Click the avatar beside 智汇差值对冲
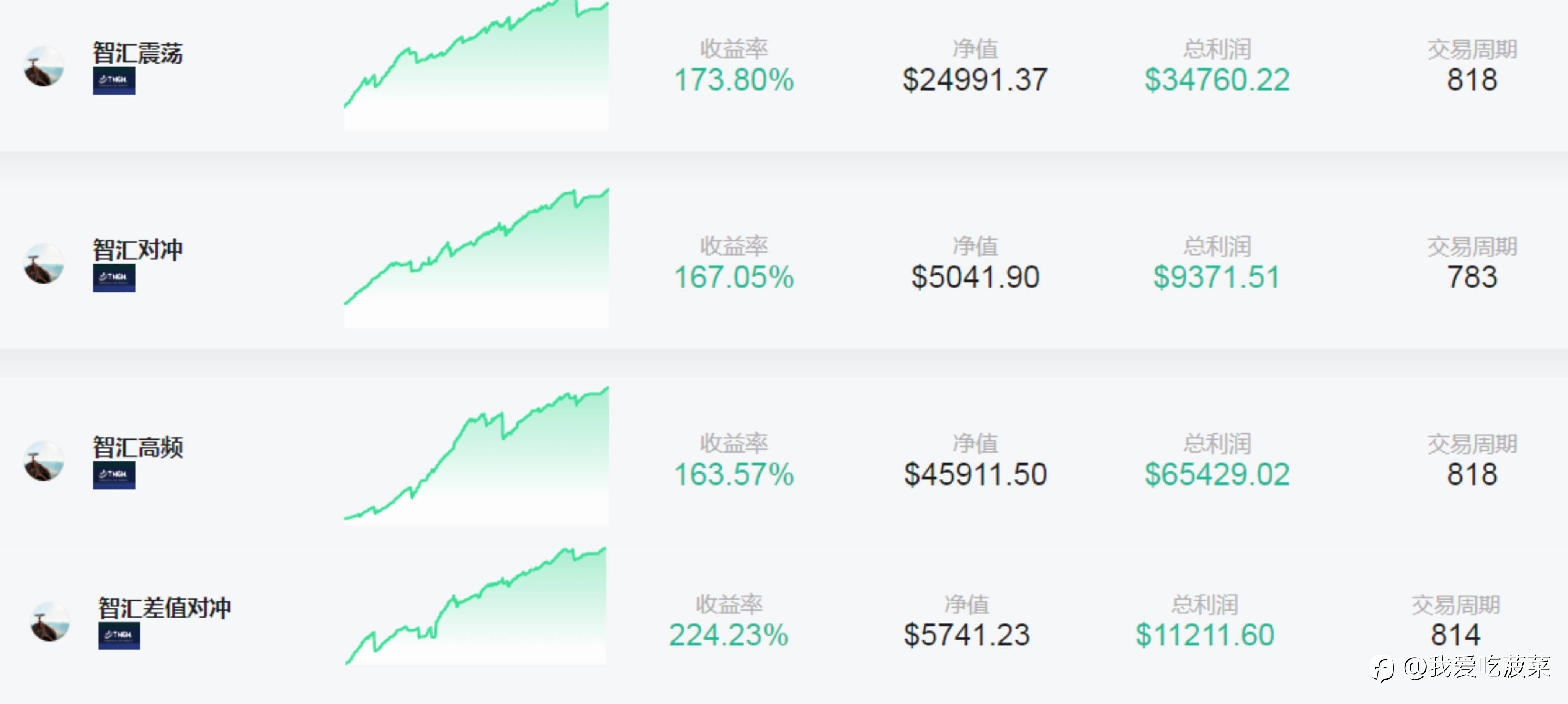This screenshot has height=704, width=1568. point(50,621)
